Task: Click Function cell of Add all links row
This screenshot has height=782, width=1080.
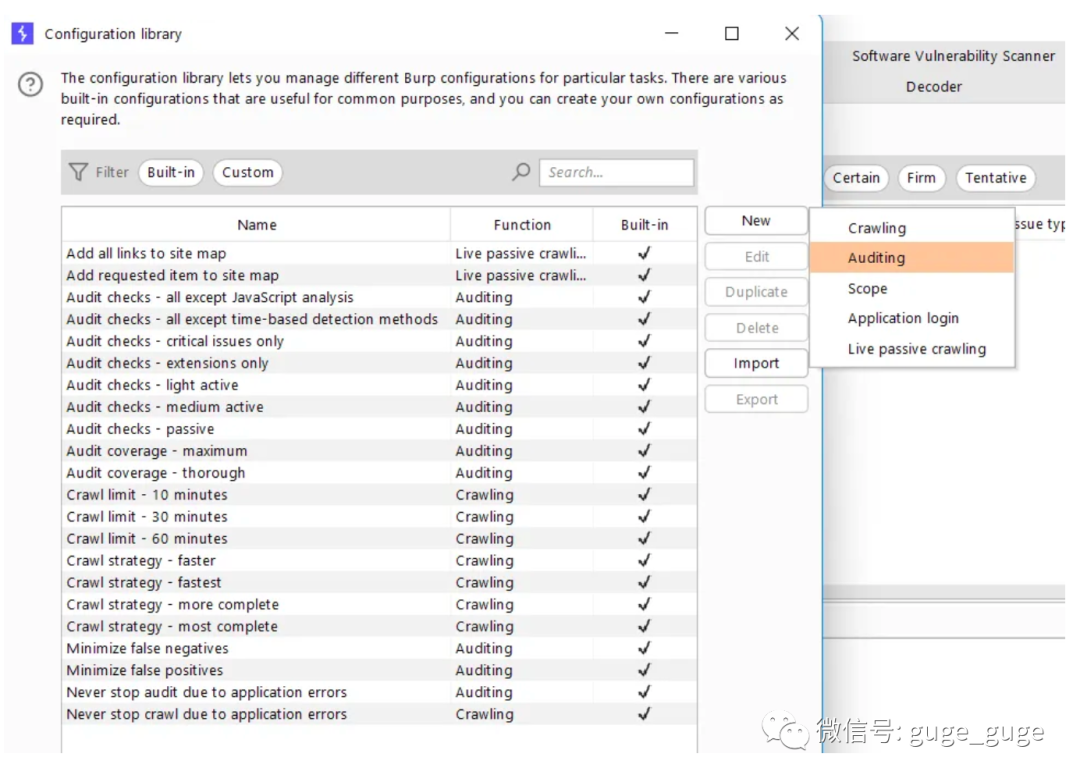Action: pyautogui.click(x=521, y=254)
